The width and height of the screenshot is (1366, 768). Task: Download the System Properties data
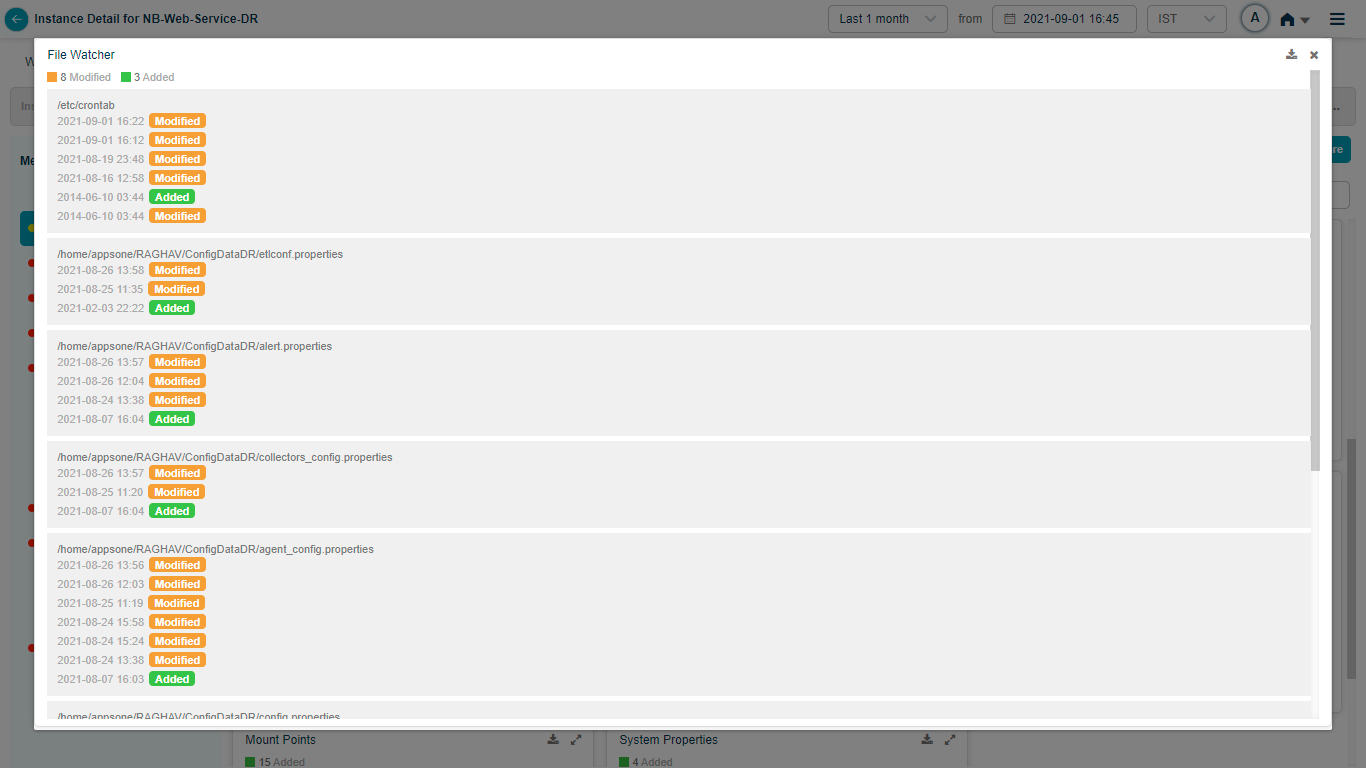[927, 740]
